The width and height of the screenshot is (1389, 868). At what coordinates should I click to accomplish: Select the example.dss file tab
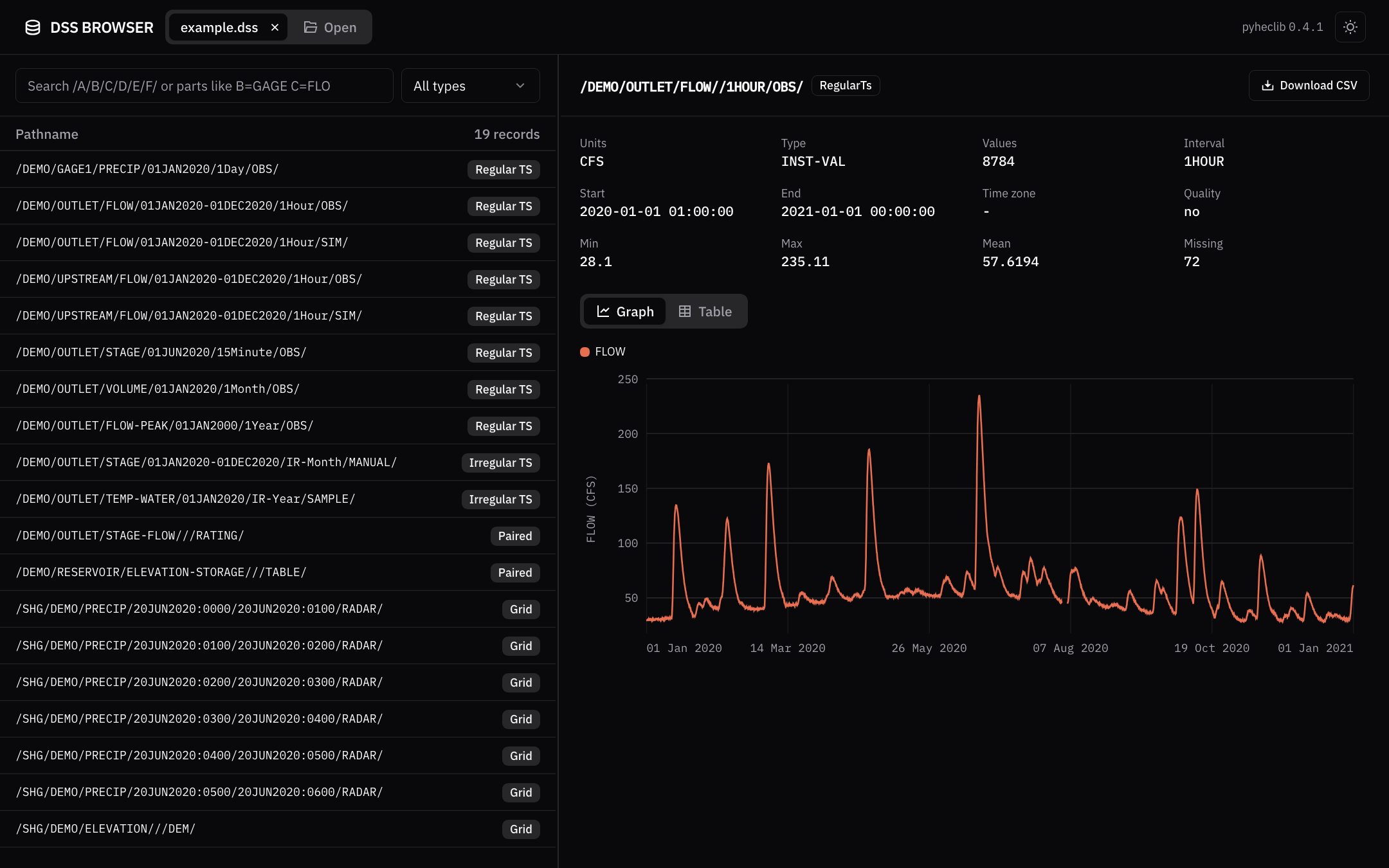[219, 27]
